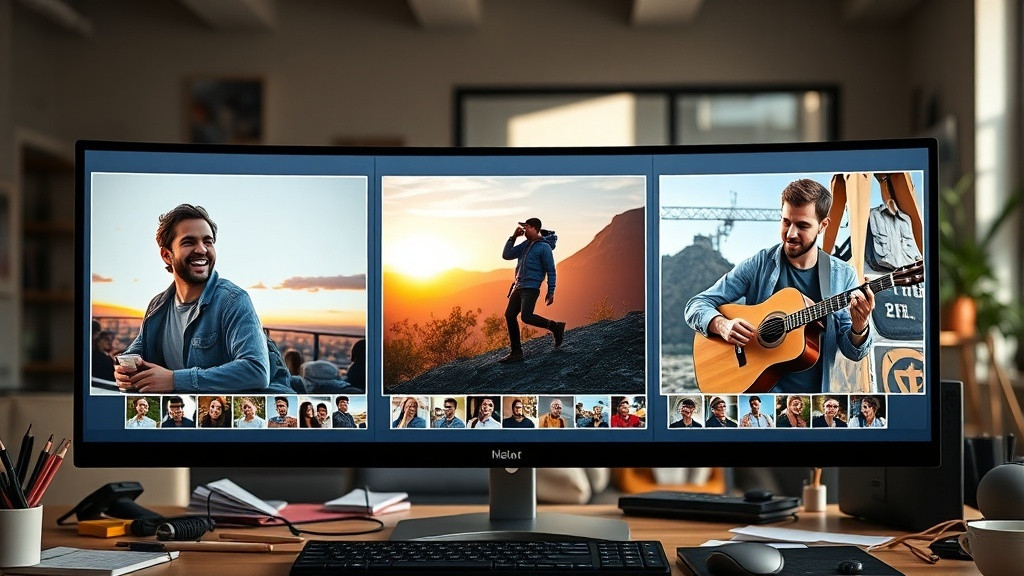This screenshot has height=576, width=1024.
Task: Open the large sunset hiker silhouette photo
Action: (513, 285)
